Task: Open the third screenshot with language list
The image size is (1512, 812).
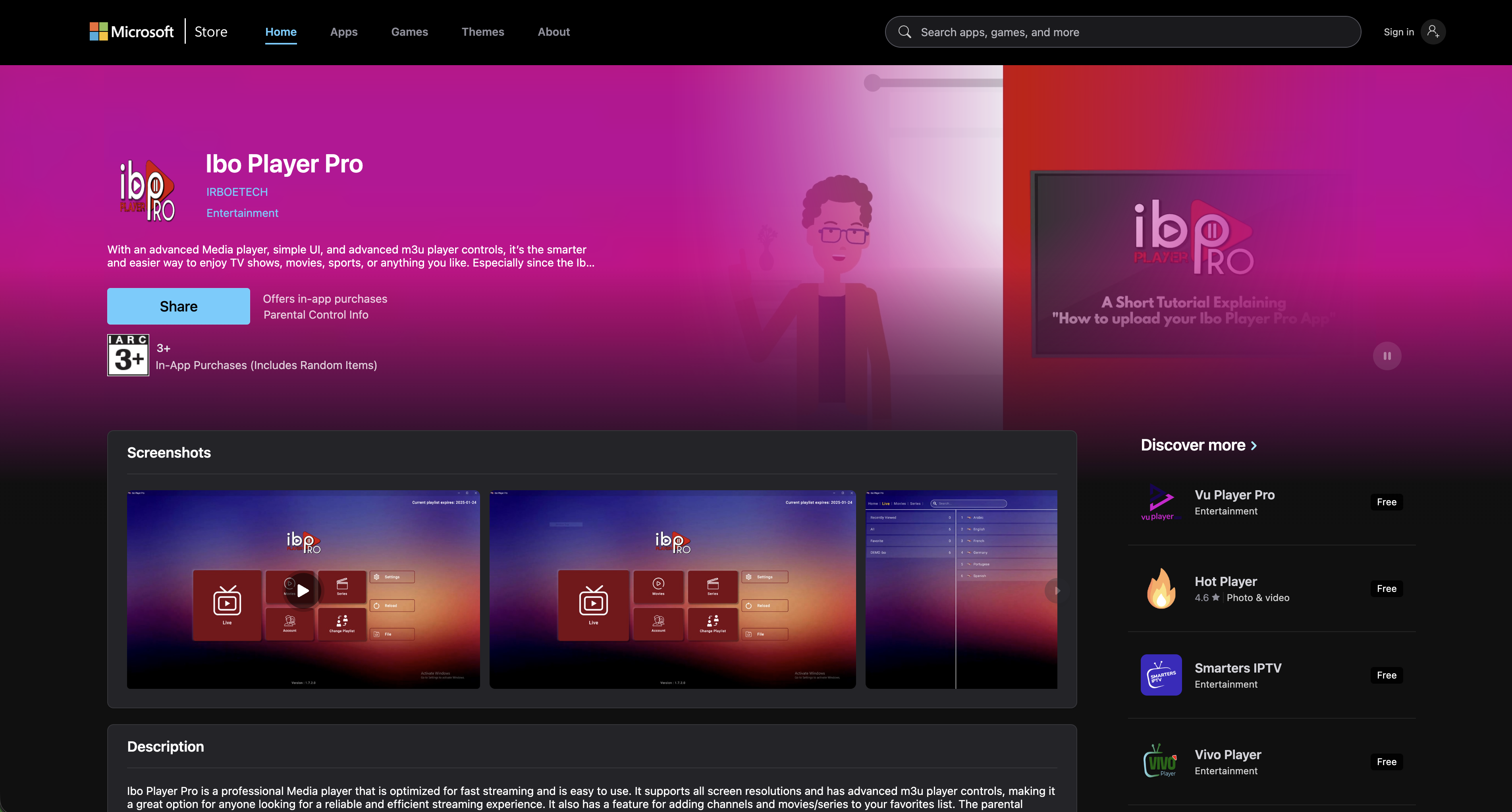Action: [x=961, y=589]
